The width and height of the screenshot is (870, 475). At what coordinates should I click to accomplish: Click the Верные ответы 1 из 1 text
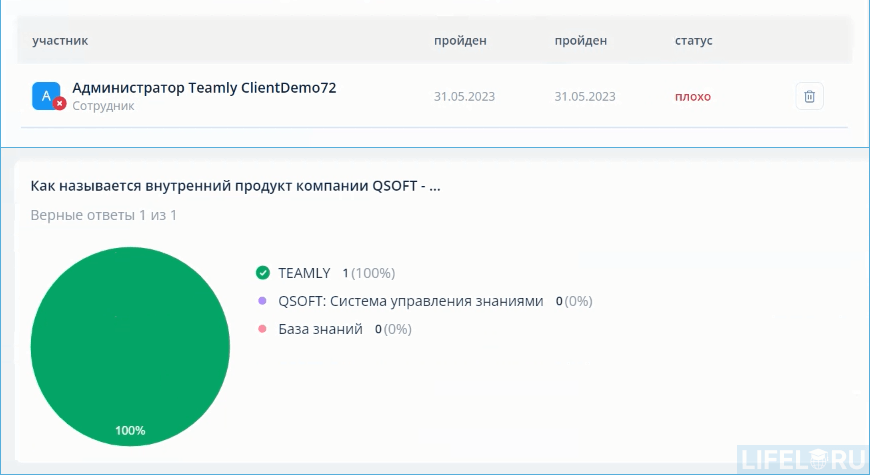(x=104, y=215)
